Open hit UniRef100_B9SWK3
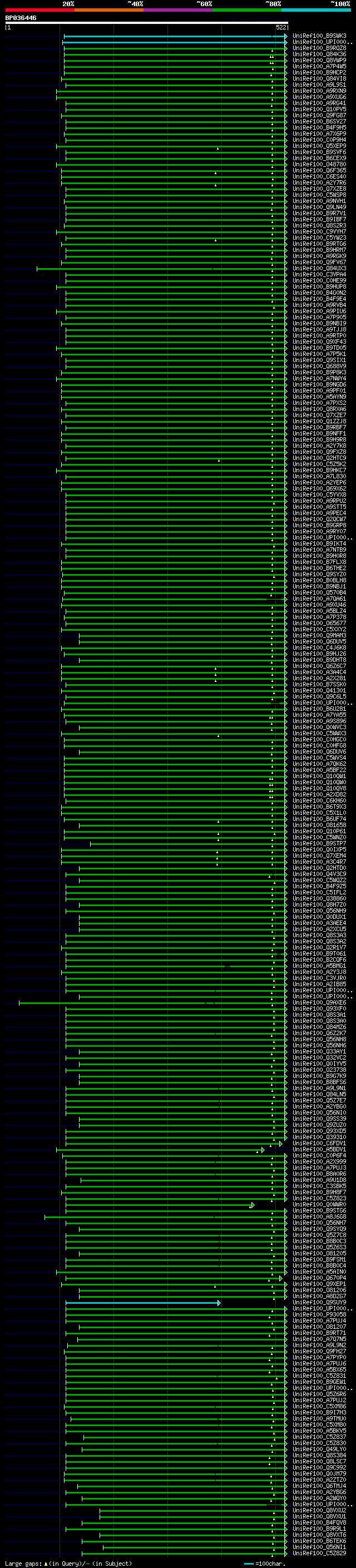The width and height of the screenshot is (356, 1568). 319,36
